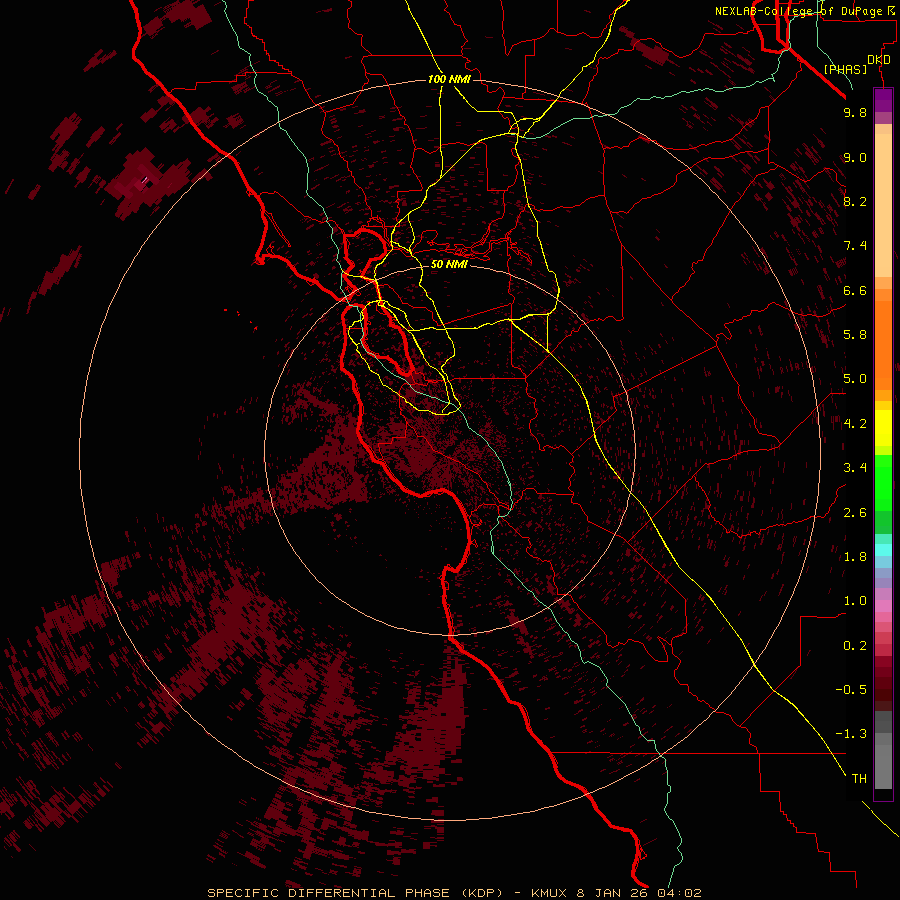Click the 2.6 value on the color scale
This screenshot has width=900, height=900.
pos(855,513)
